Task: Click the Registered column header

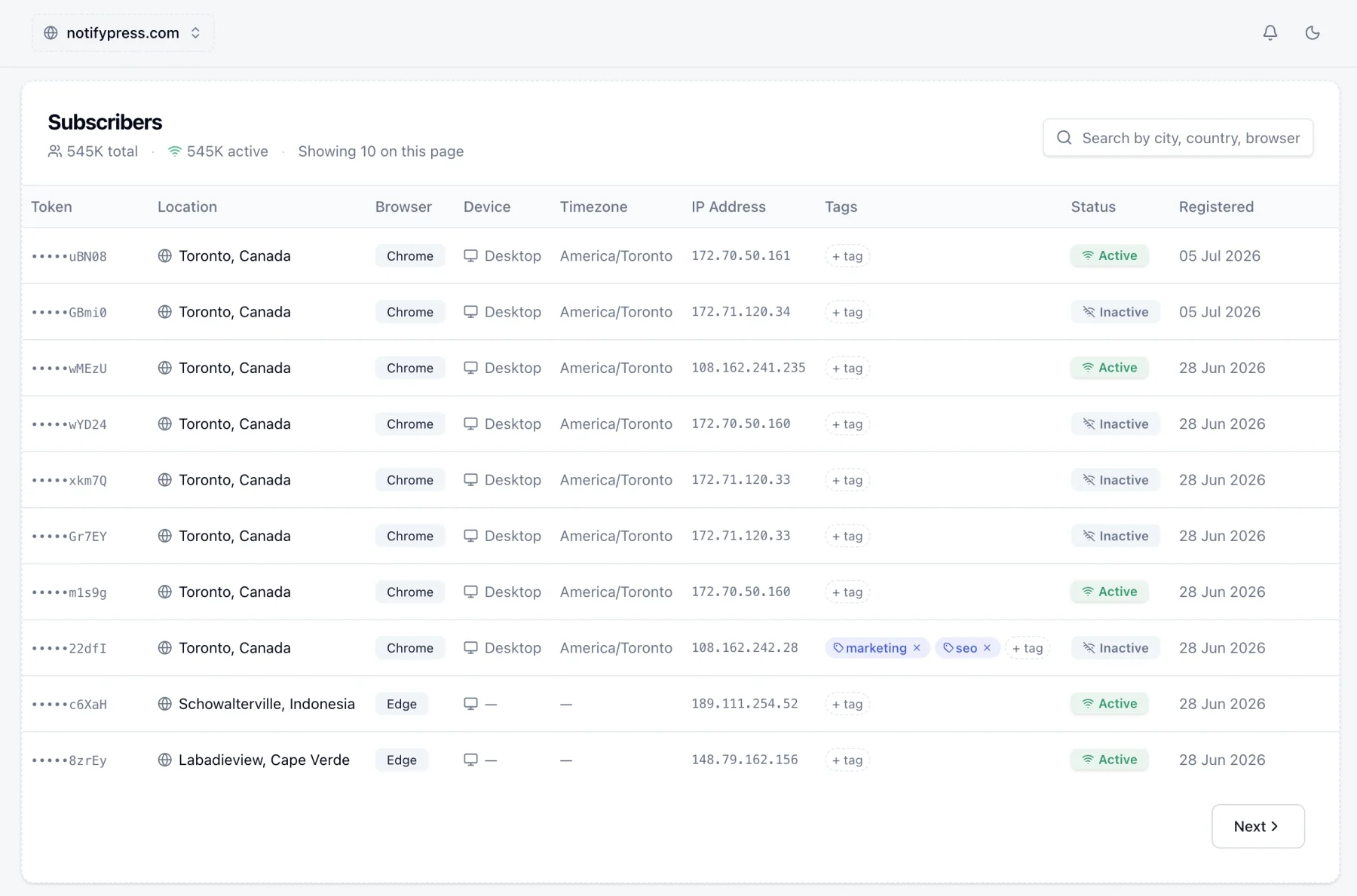Action: [1216, 206]
